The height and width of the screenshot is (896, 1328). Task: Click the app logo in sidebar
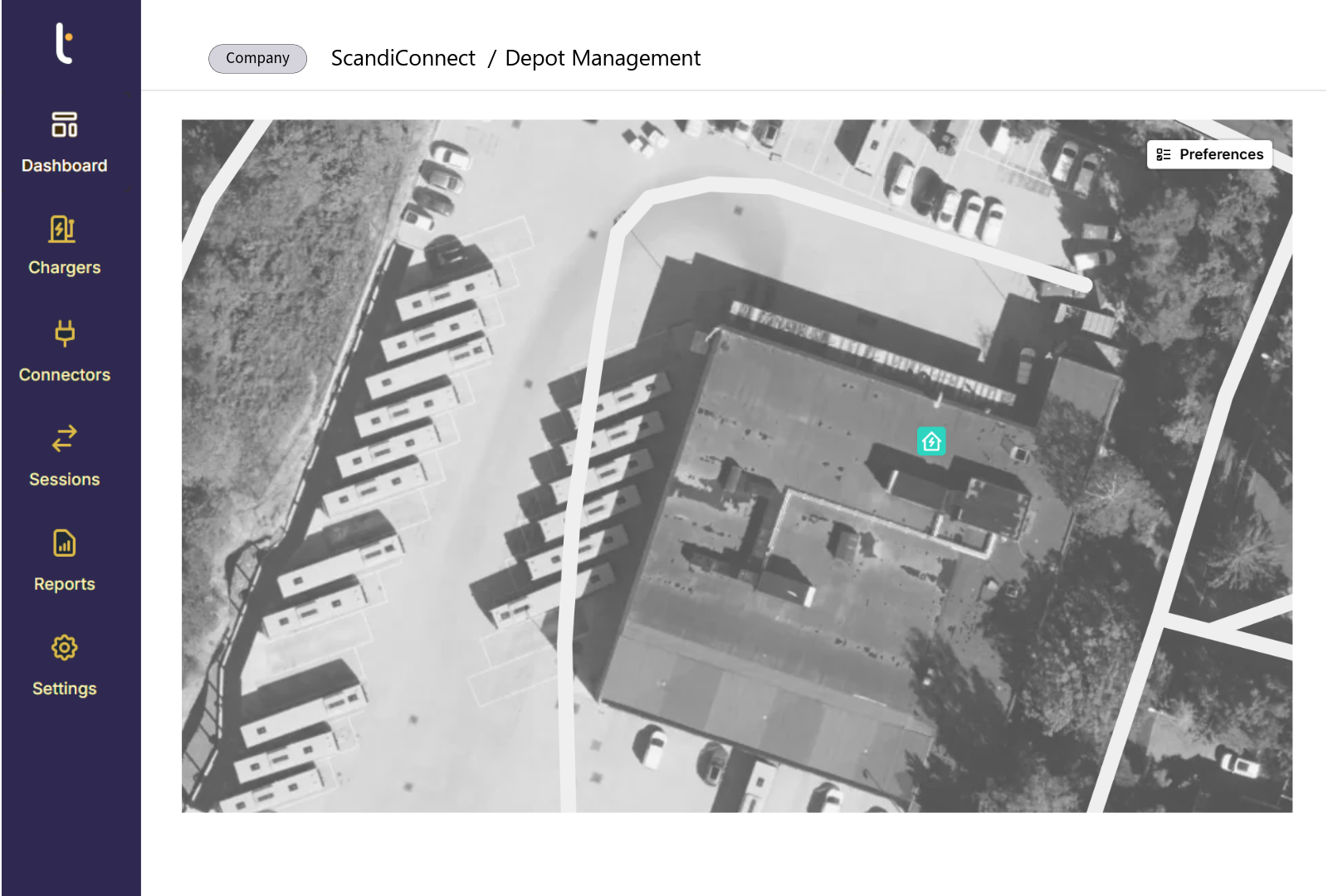click(64, 43)
